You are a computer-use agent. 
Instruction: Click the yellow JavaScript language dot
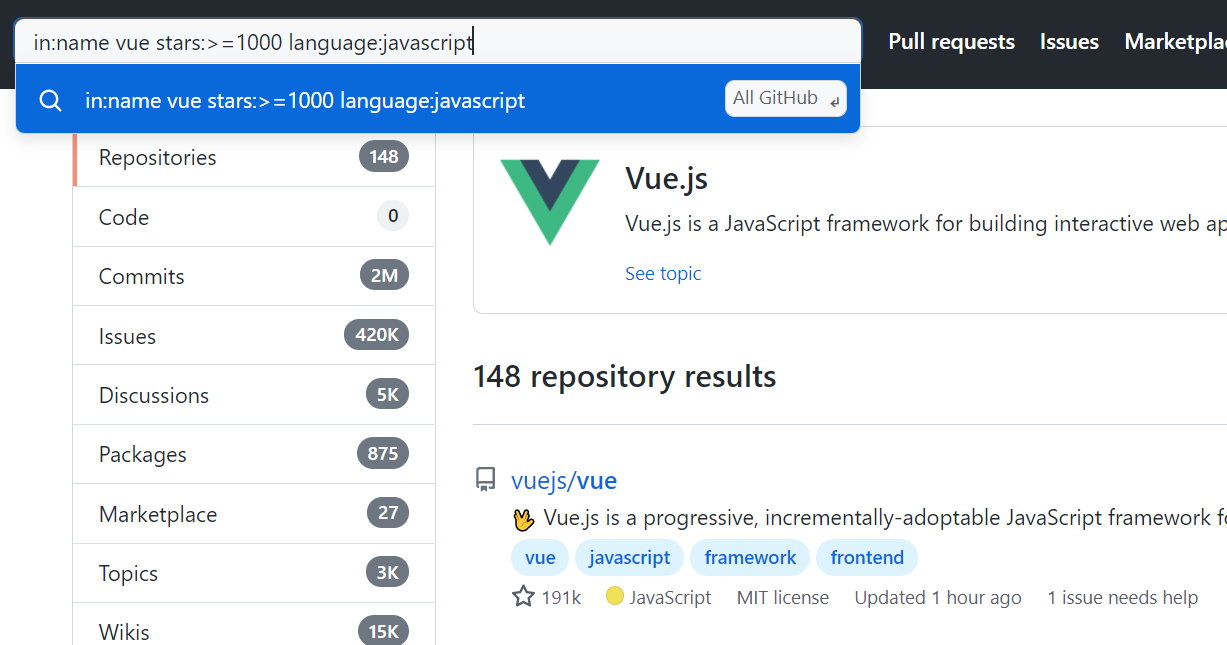615,596
